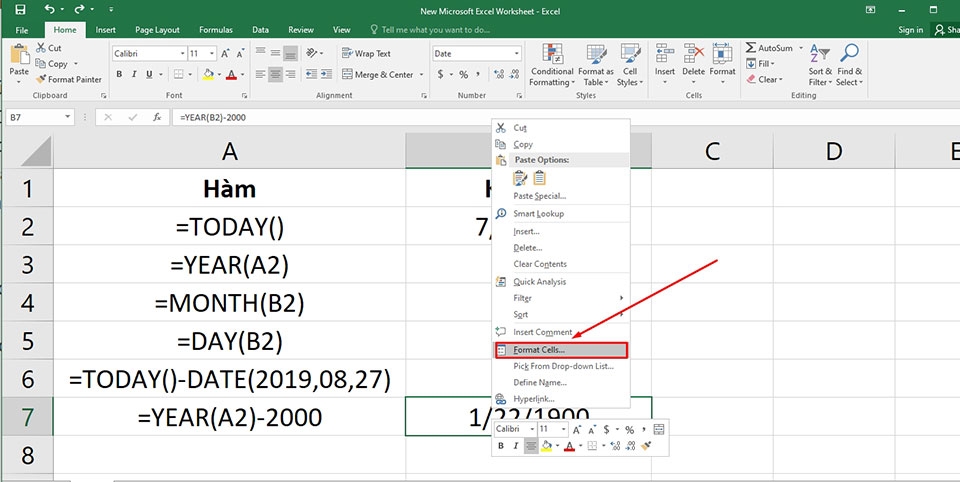Viewport: 960px width, 482px height.
Task: Click the Sign in link
Action: [x=910, y=29]
